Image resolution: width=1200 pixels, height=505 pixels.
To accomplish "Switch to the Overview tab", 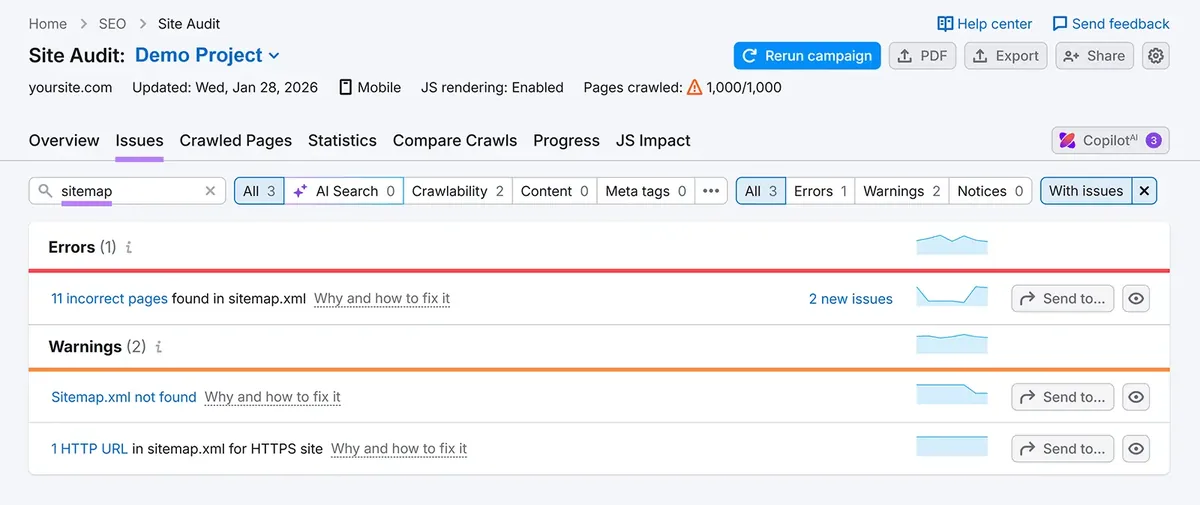I will 64,140.
